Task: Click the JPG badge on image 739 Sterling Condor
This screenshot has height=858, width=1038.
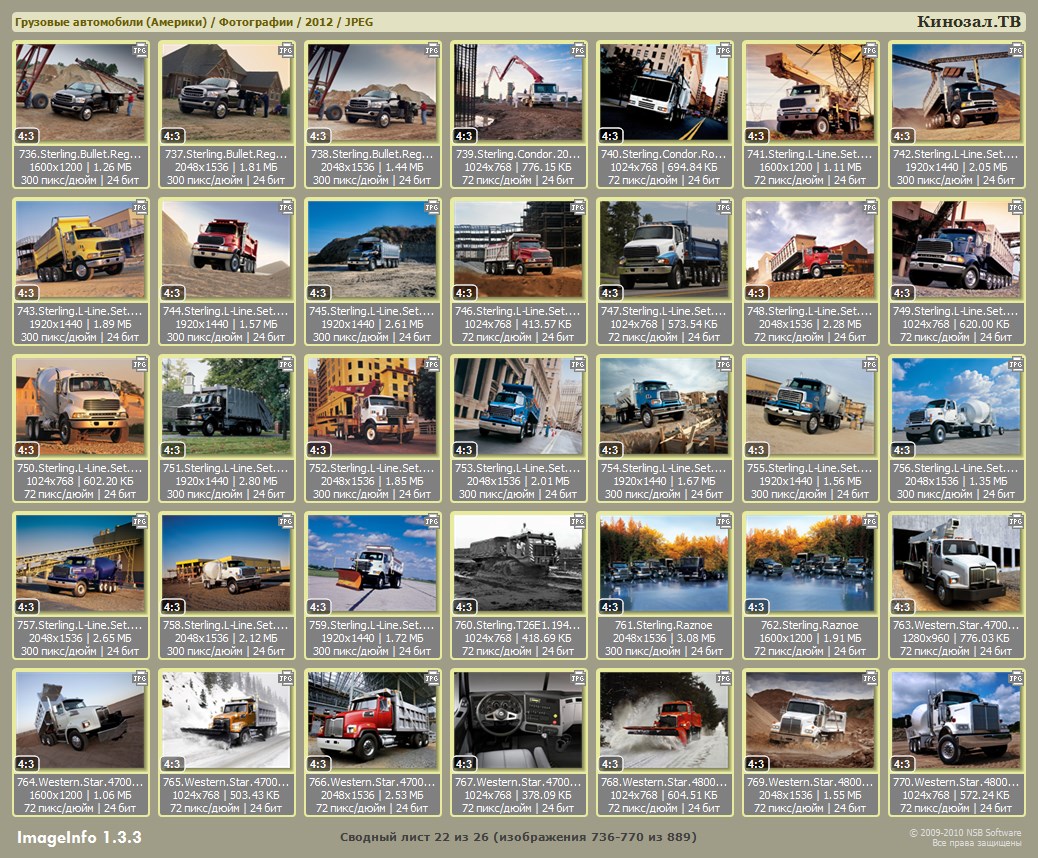Action: coord(578,50)
